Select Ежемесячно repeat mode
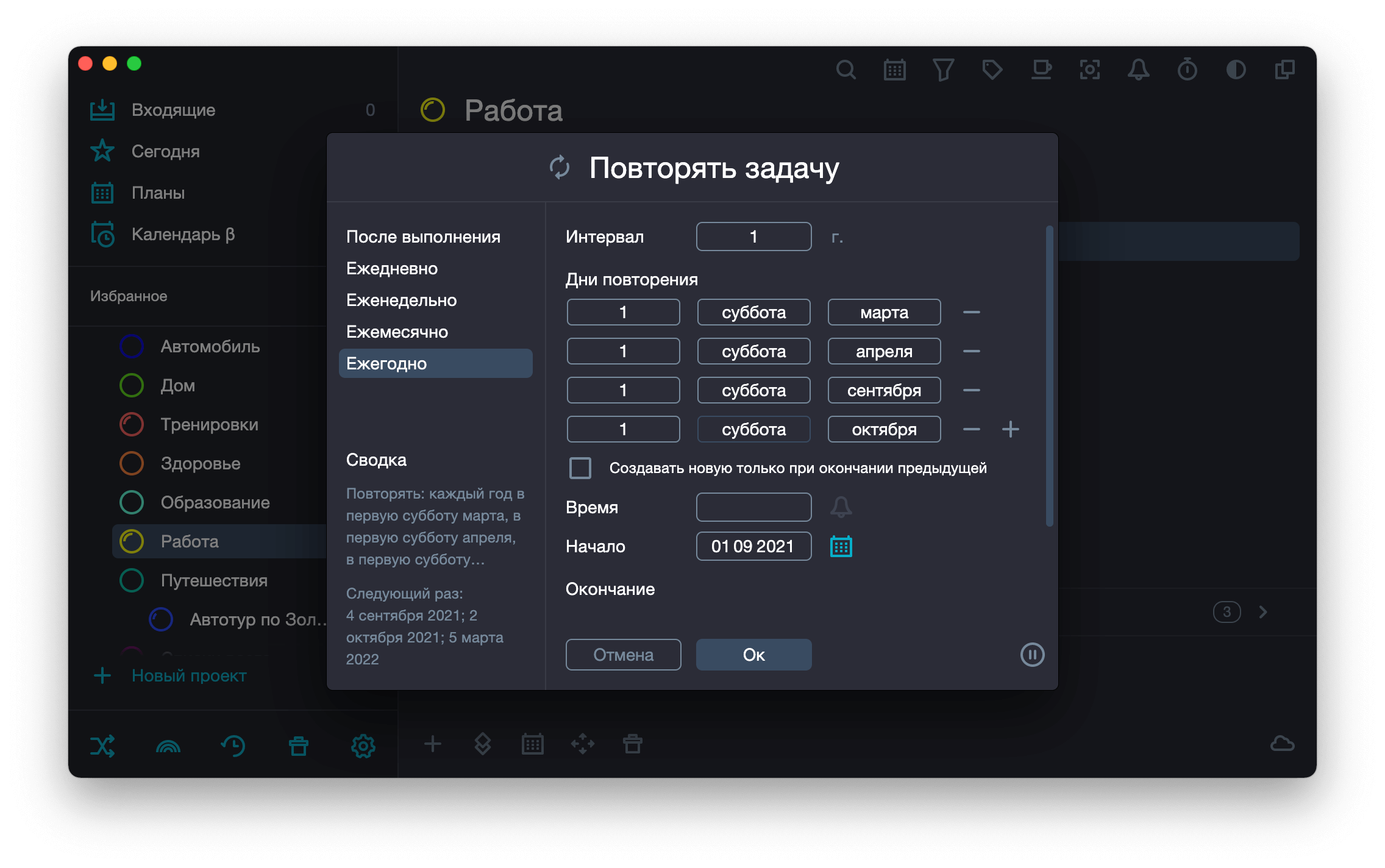1385x868 pixels. pos(397,332)
